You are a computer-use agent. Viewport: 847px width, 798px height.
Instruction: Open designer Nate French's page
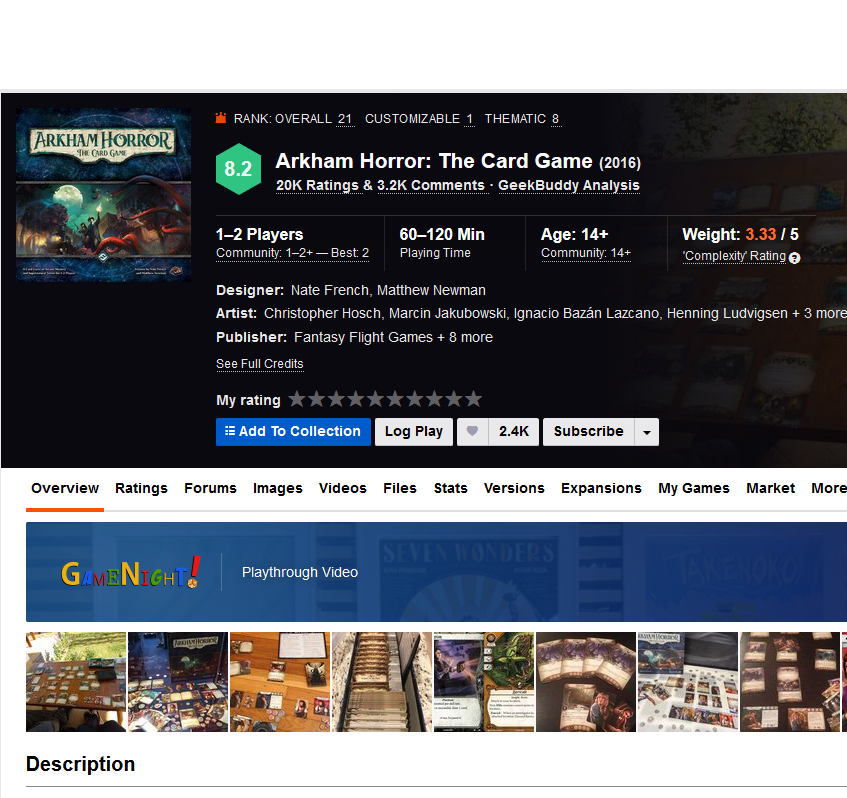pyautogui.click(x=330, y=291)
